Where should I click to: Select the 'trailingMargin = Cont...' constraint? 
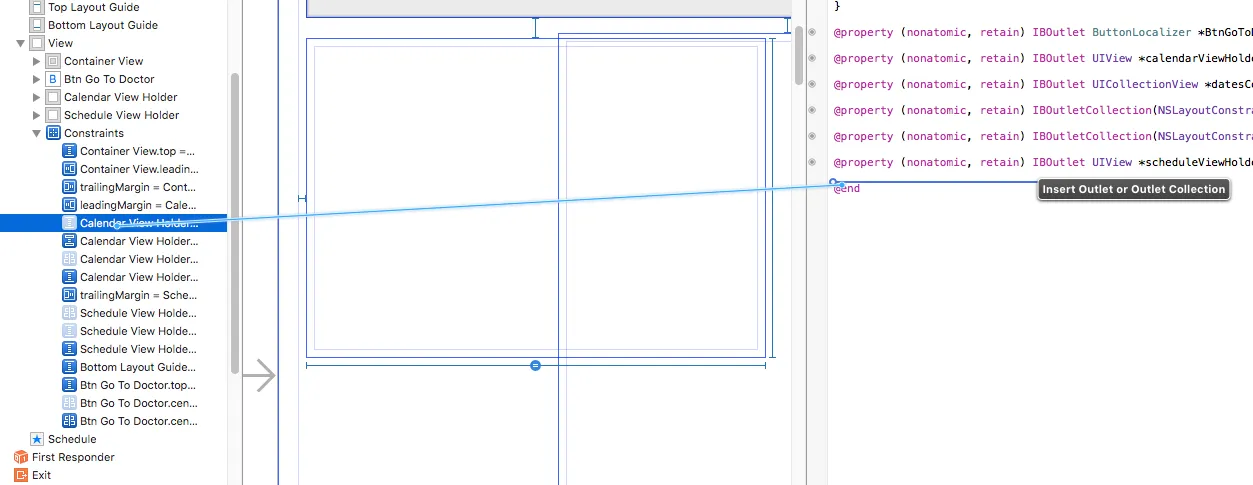pos(138,187)
